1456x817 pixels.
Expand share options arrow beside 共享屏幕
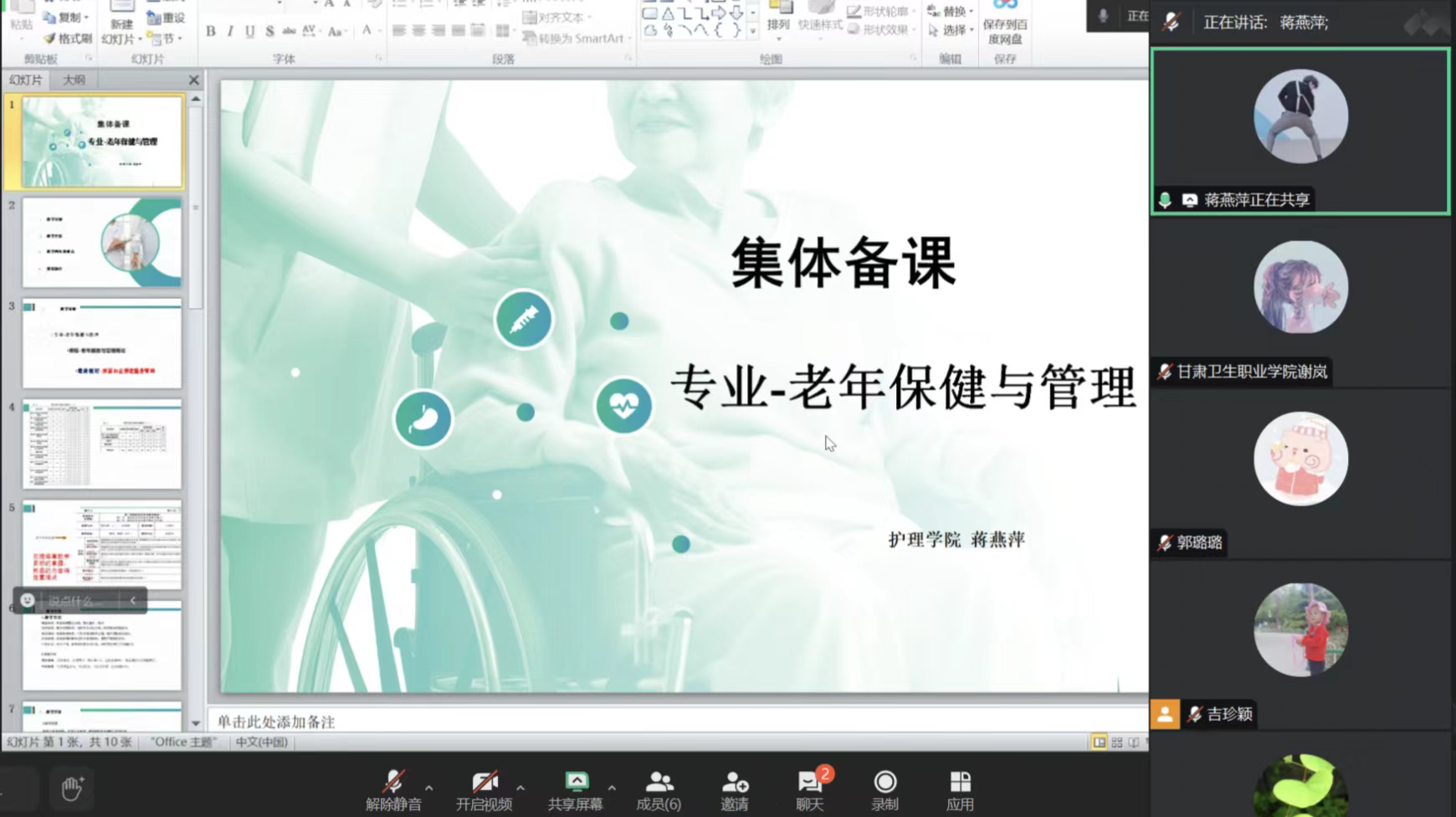pos(612,788)
